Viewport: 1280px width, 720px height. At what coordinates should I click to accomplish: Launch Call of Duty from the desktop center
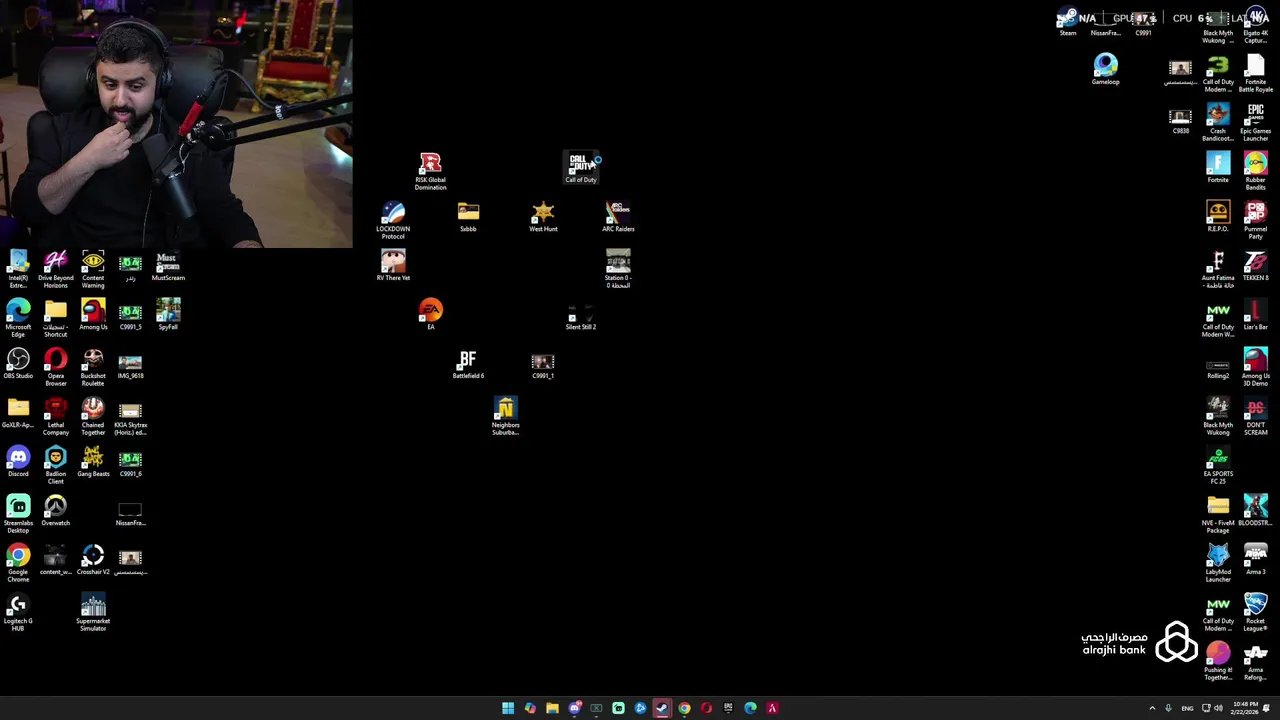581,168
